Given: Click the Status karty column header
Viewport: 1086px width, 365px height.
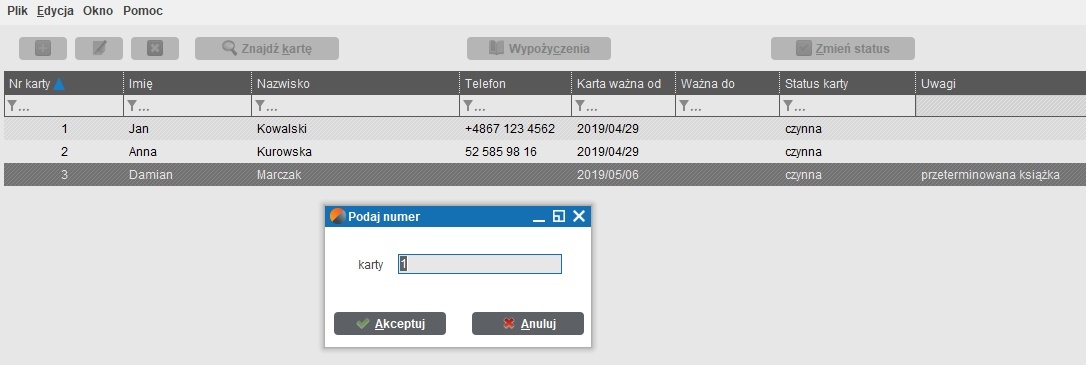Looking at the screenshot, I should [x=847, y=84].
